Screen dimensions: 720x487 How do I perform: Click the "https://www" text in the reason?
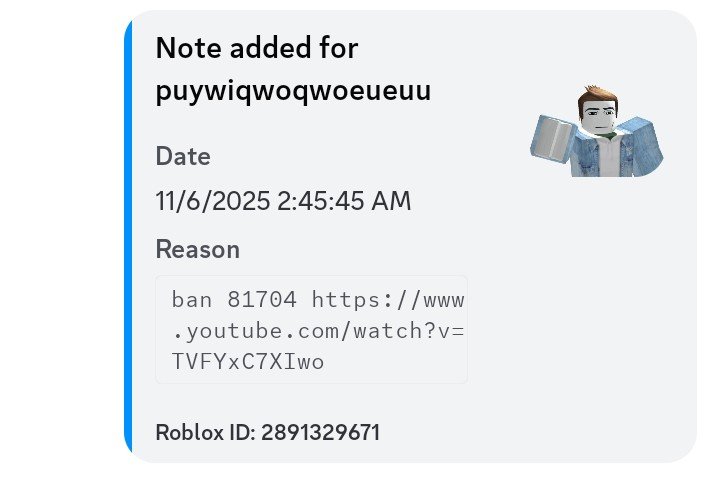[x=388, y=299]
